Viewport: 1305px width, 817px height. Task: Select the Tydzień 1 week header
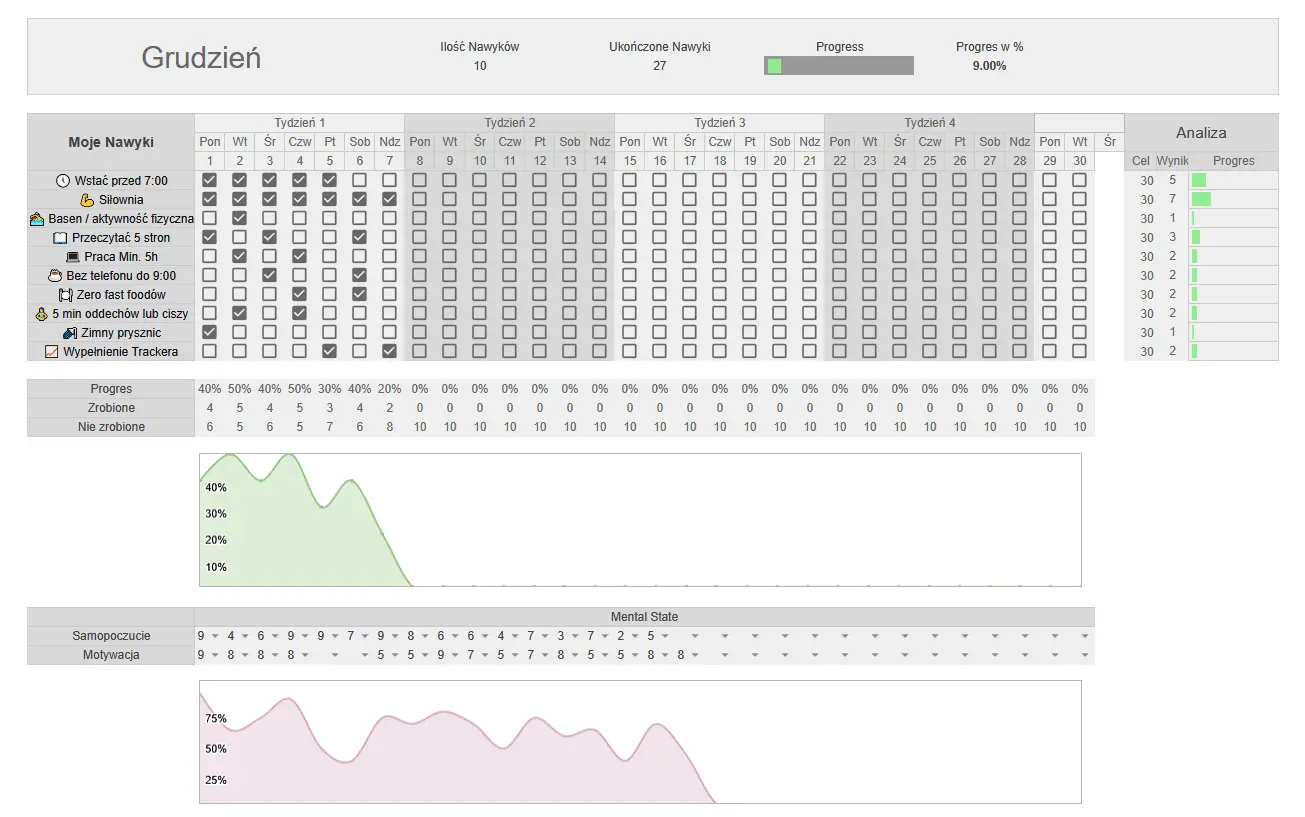point(300,123)
